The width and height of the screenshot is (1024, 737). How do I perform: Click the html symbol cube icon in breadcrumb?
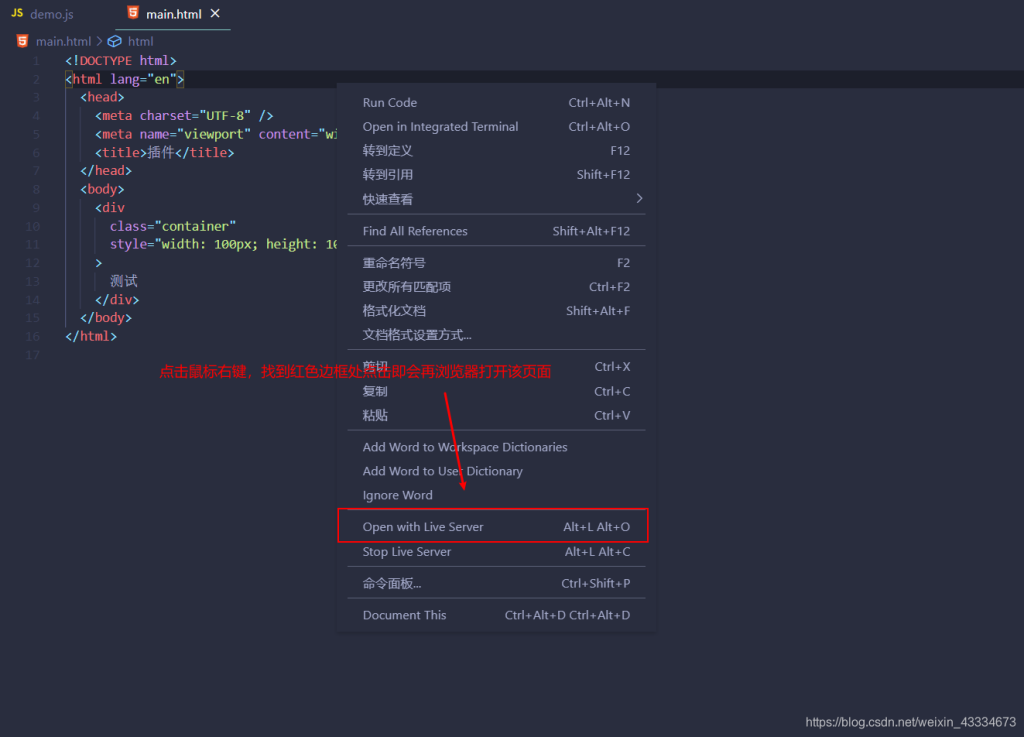click(114, 41)
